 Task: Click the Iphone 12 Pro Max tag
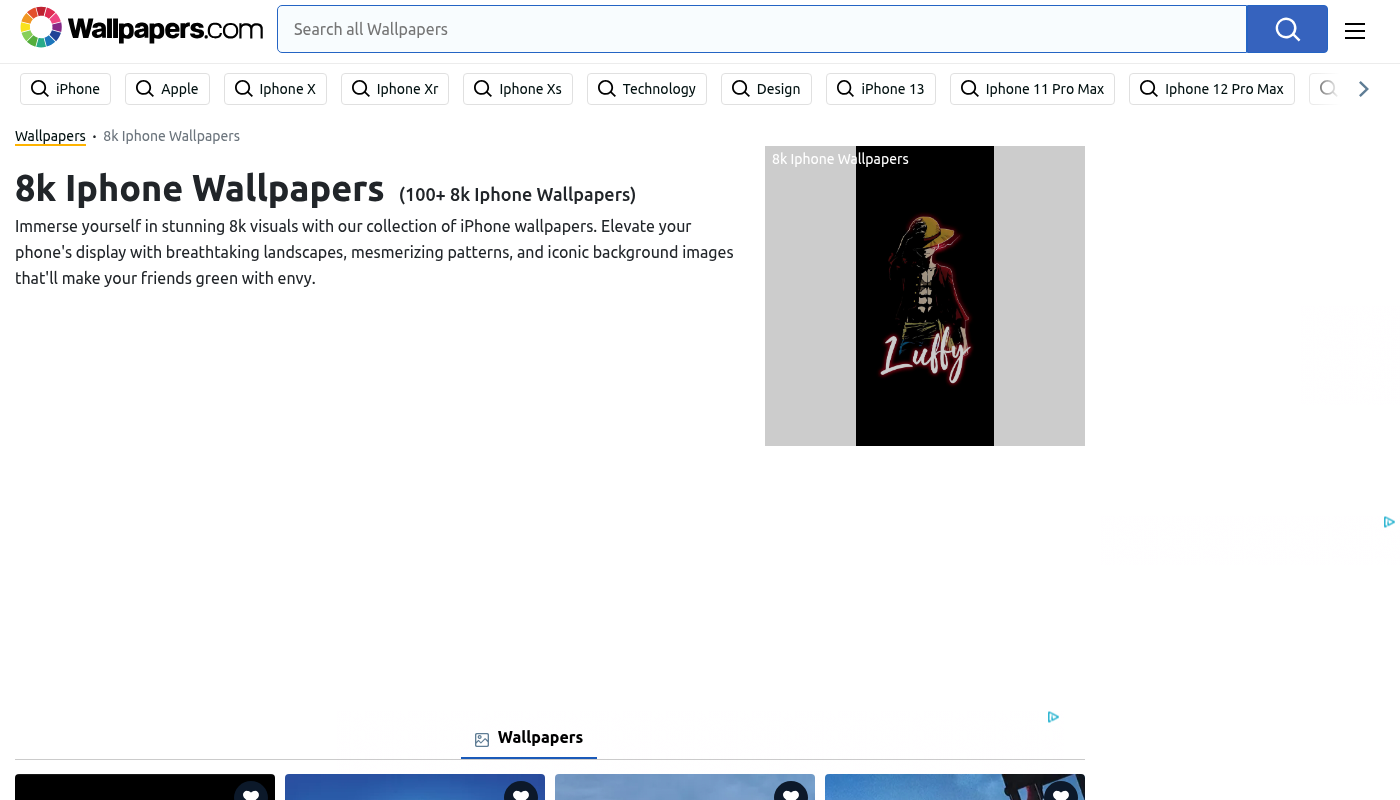coord(1211,89)
